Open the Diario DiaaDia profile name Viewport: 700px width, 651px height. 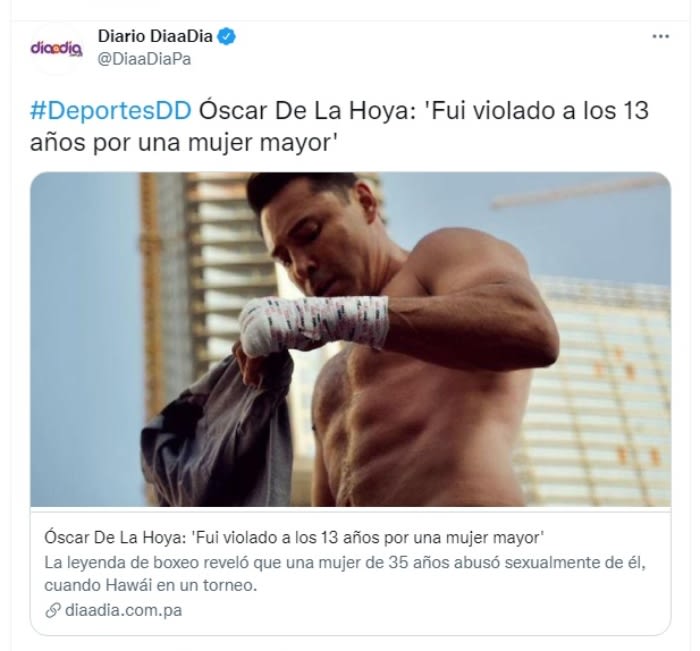point(155,36)
